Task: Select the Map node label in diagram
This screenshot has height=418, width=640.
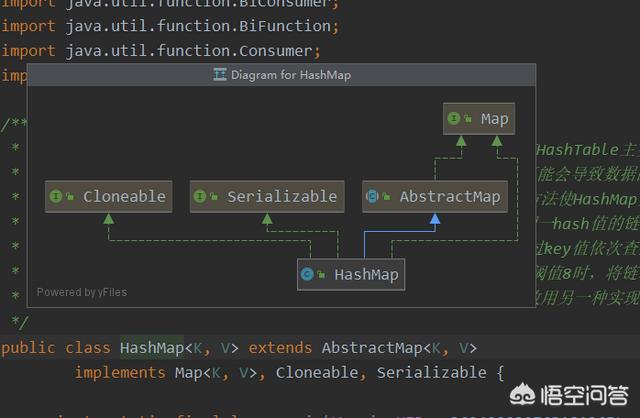Action: click(x=494, y=119)
